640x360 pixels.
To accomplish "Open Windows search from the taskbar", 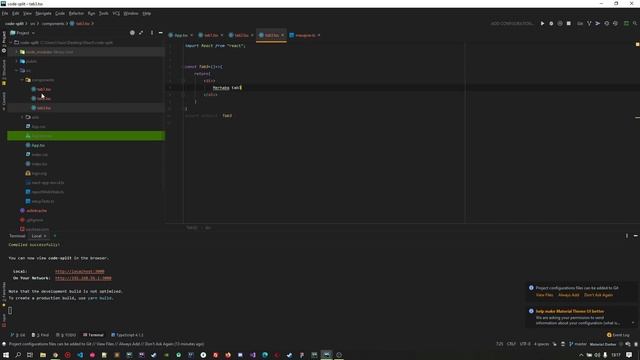I will click(18, 355).
